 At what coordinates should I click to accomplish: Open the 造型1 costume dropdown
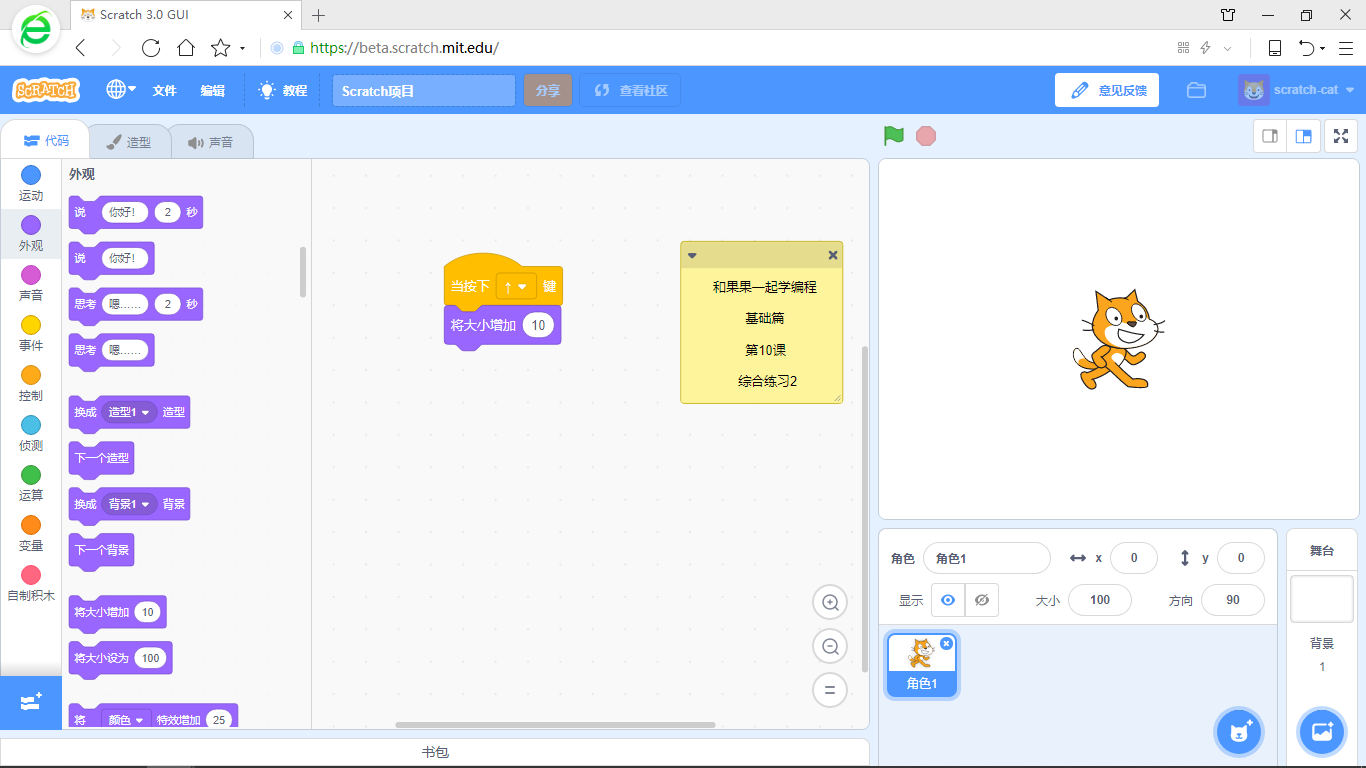129,412
